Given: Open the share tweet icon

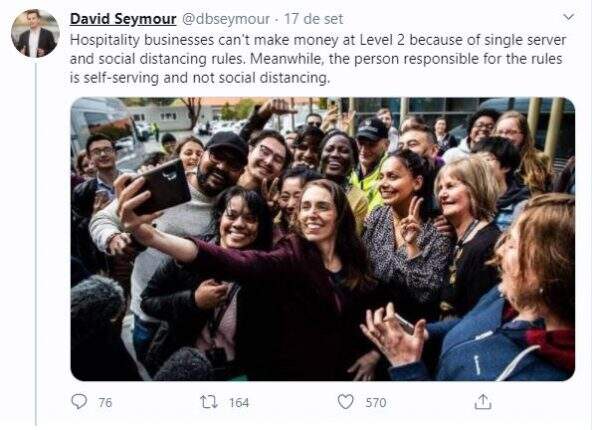Looking at the screenshot, I should coord(483,402).
